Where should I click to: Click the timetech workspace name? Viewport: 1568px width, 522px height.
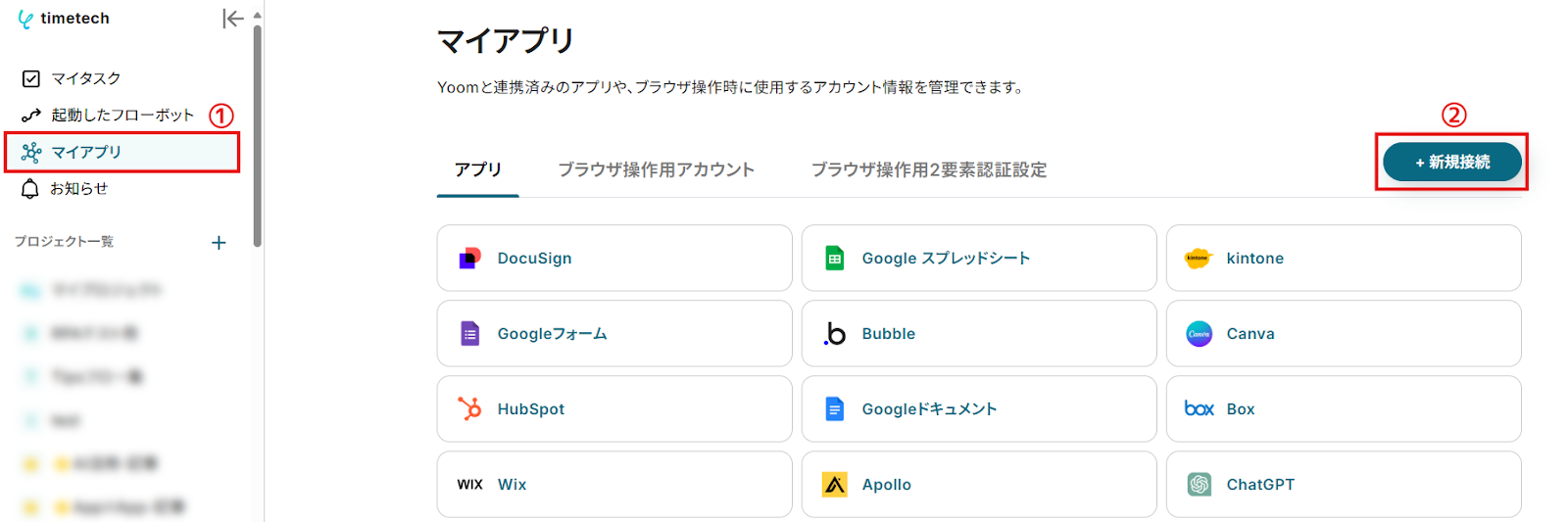(74, 19)
